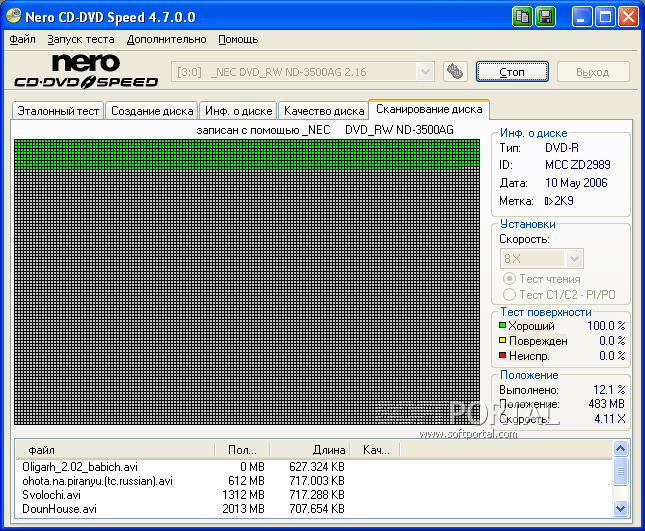Open the 8X speed dropdown
Image resolution: width=645 pixels, height=531 pixels.
(574, 259)
